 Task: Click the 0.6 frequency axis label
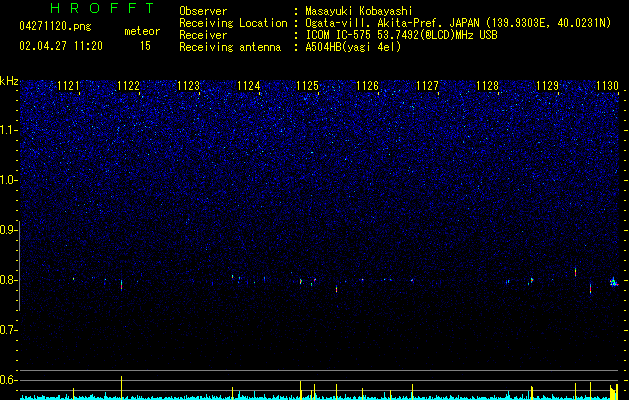point(8,380)
